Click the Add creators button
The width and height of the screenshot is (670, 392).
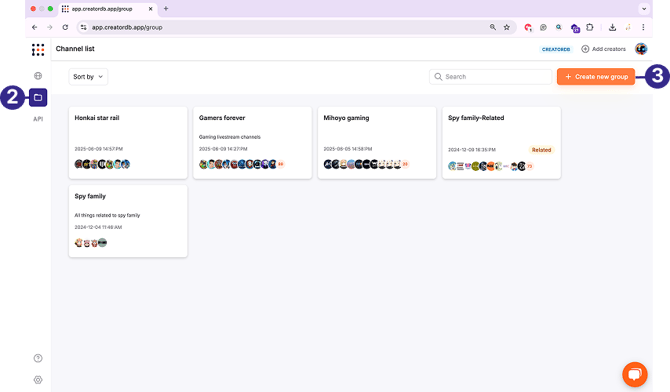(x=603, y=49)
